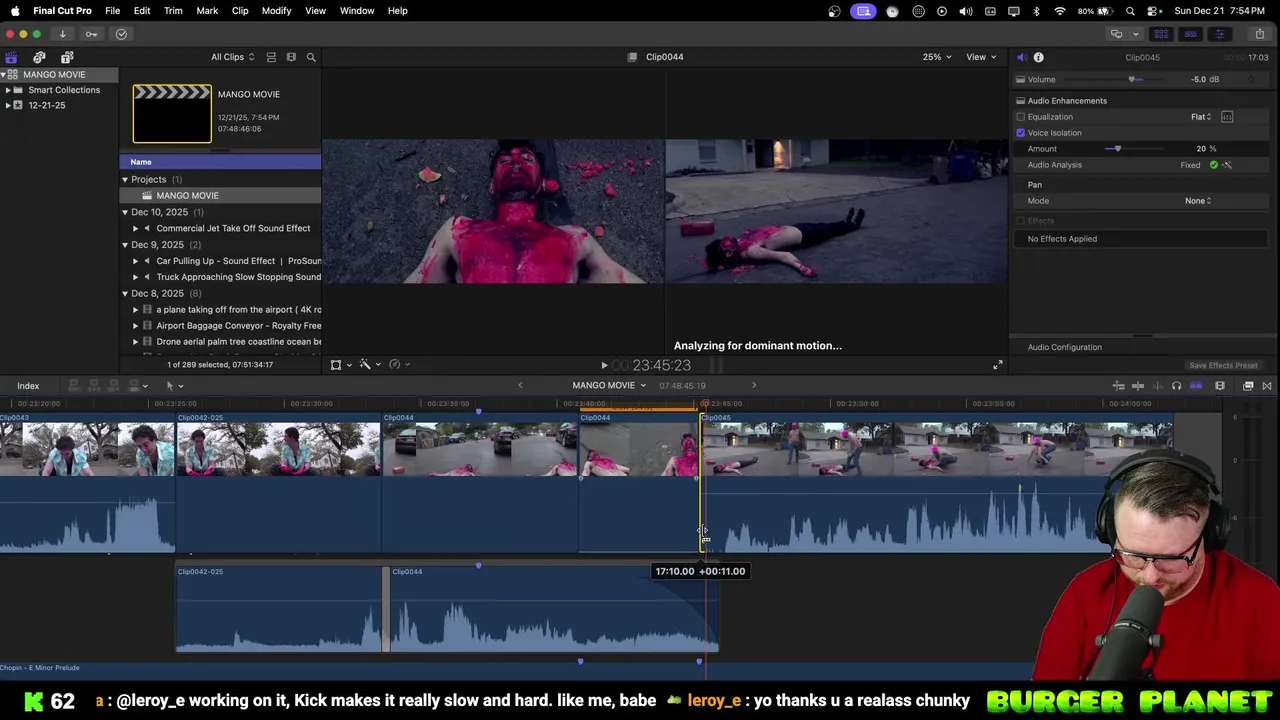
Task: Select the Commercial Jet Take Off Sound Effect clip
Action: coord(233,228)
